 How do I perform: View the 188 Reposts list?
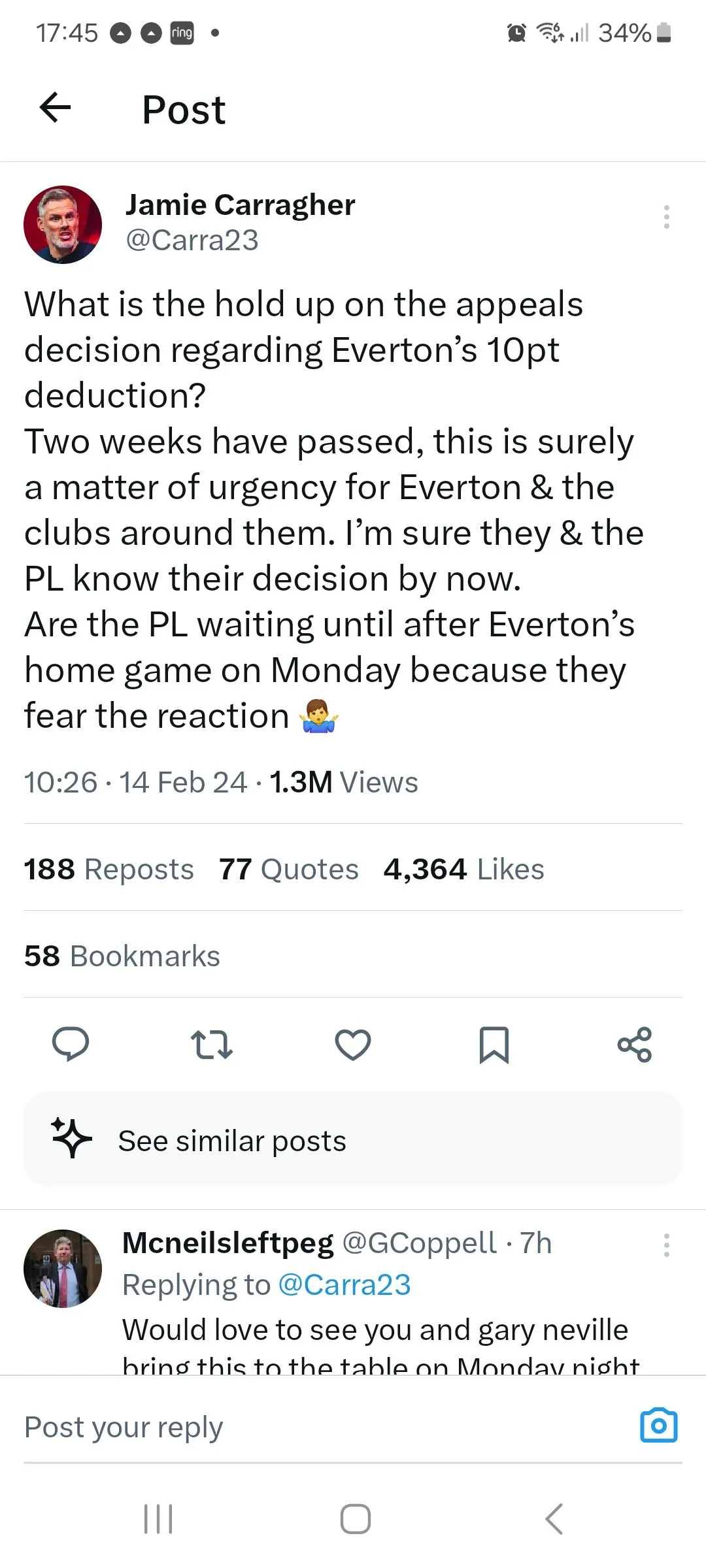point(109,870)
